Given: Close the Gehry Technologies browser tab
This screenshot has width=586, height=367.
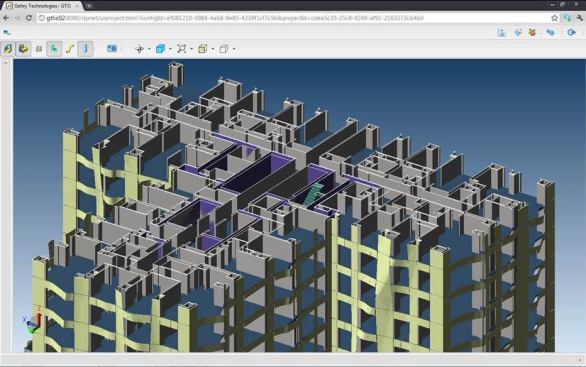Looking at the screenshot, I should [x=77, y=6].
